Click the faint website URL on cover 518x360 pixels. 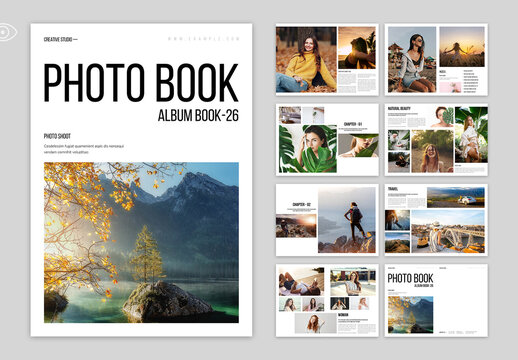pyautogui.click(x=203, y=39)
